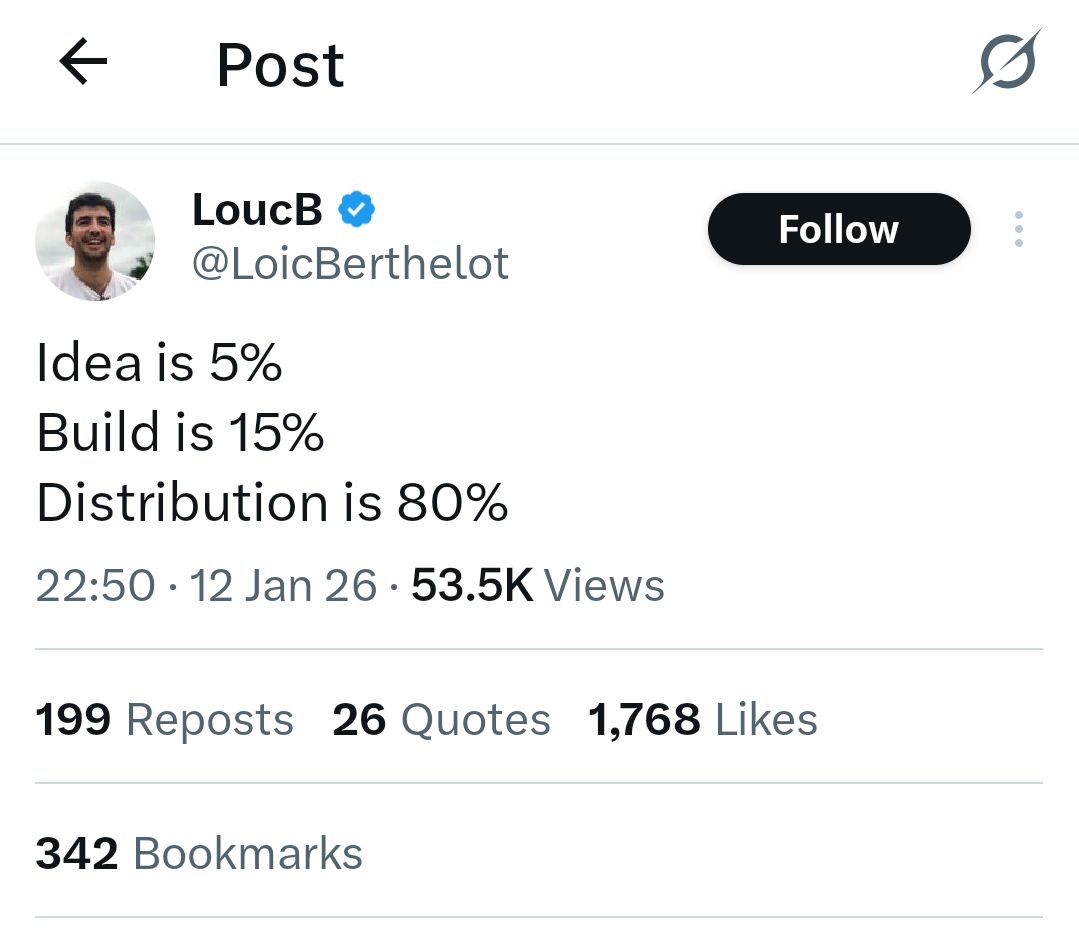Tap the Post header title
The image size is (1079, 934).
coord(280,66)
